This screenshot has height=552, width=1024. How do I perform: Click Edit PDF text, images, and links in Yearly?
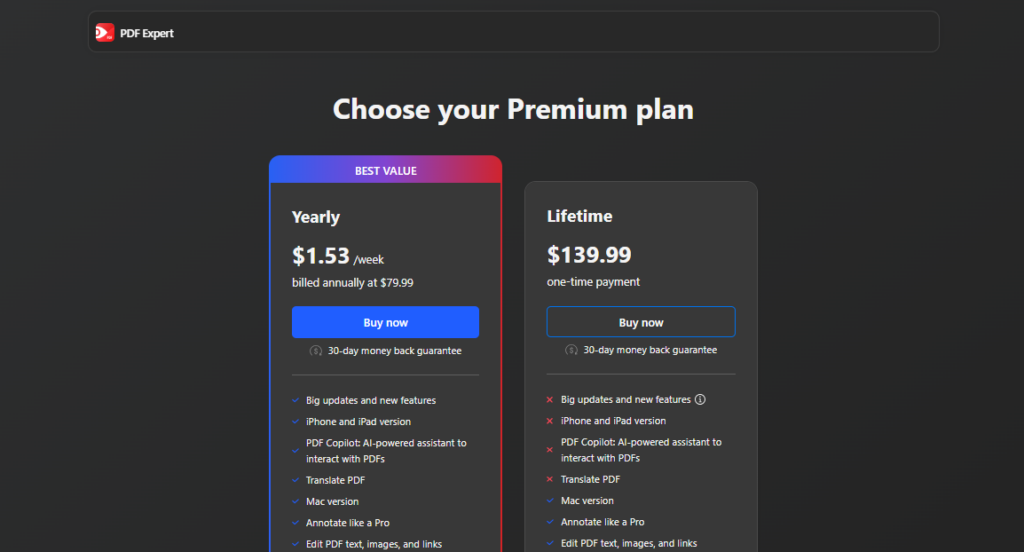pos(374,544)
